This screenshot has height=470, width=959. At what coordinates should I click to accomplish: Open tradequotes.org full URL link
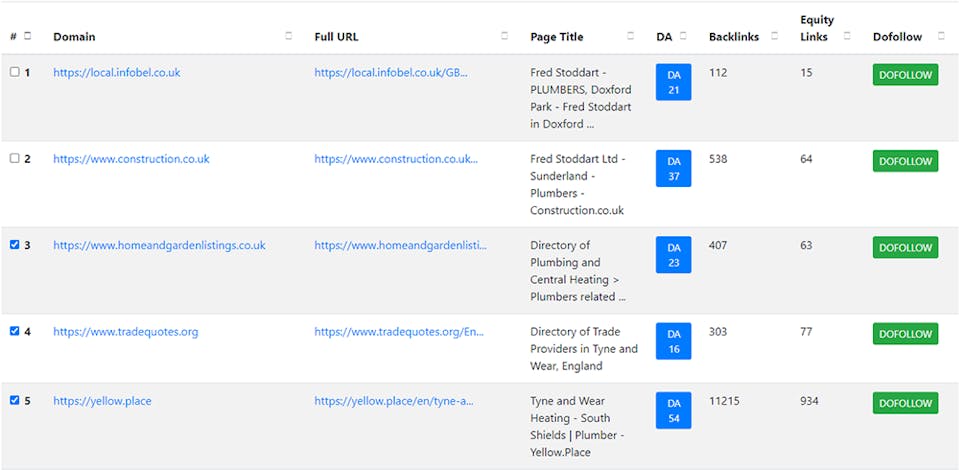pos(398,332)
